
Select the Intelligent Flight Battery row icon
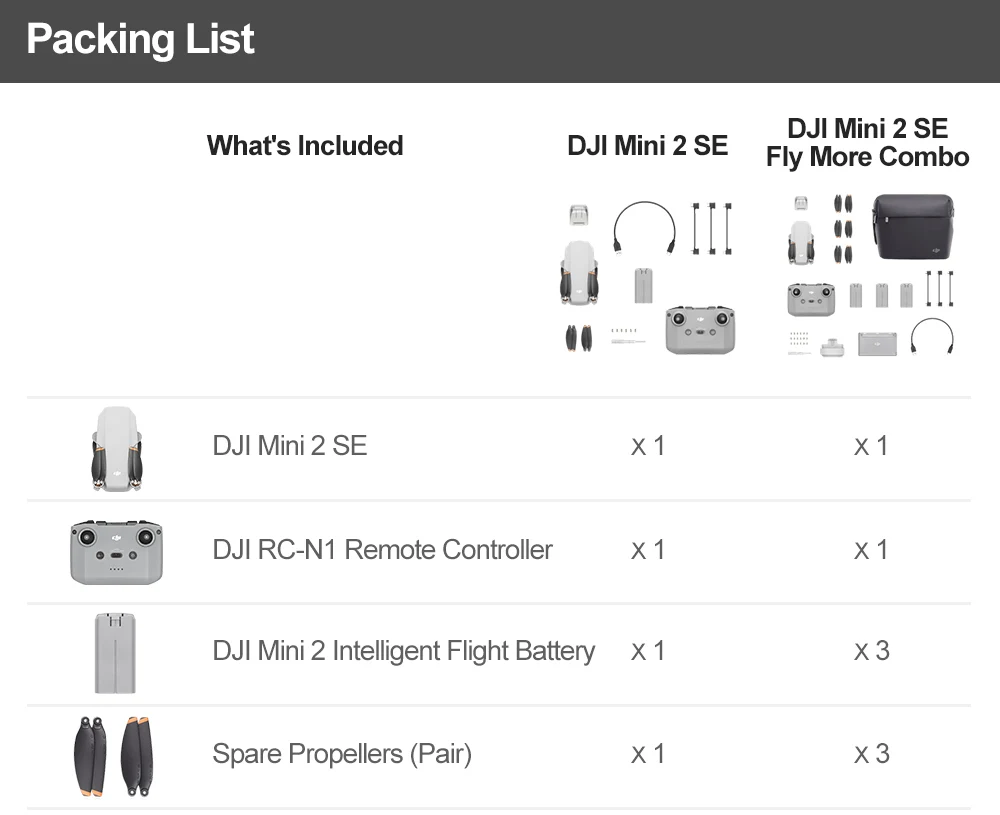(116, 653)
